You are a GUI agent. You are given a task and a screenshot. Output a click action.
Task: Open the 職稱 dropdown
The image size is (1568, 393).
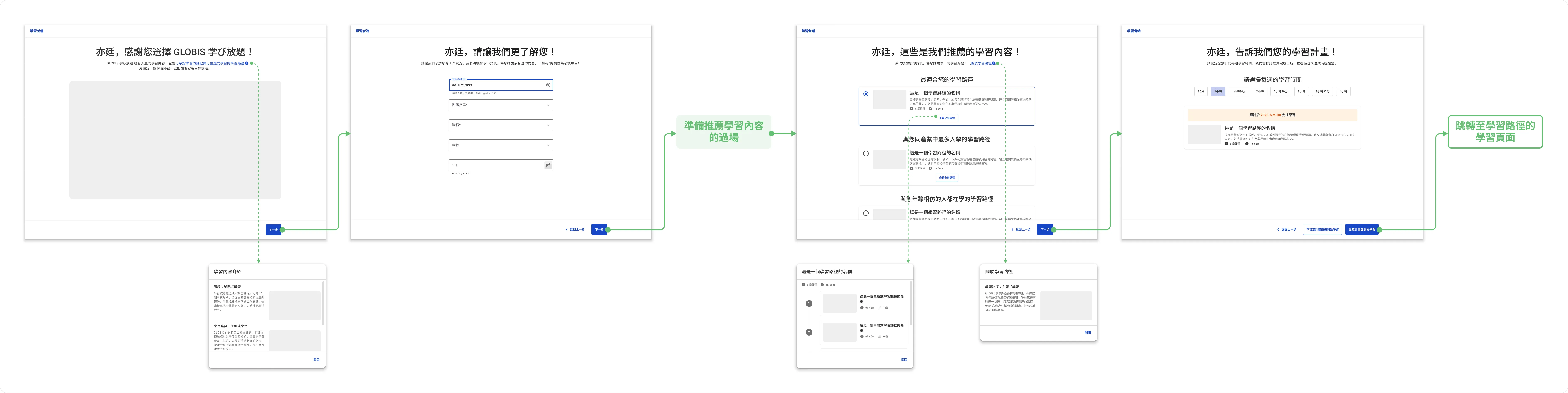click(x=501, y=125)
